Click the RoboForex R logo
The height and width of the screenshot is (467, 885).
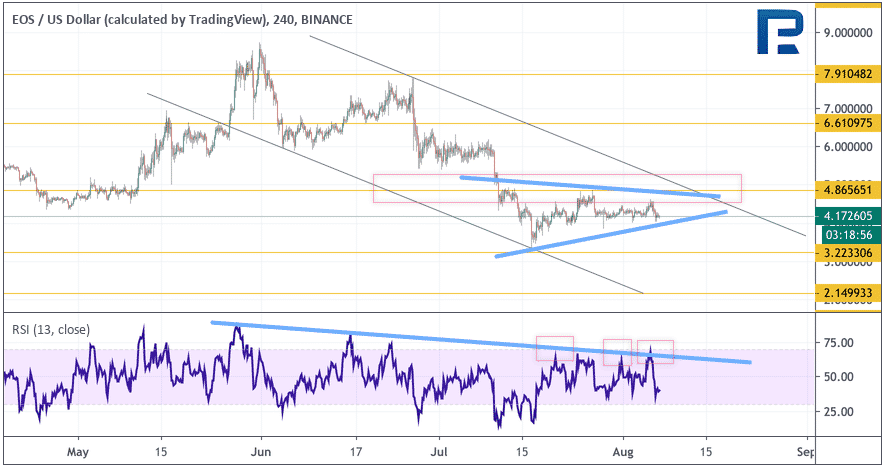tap(779, 32)
